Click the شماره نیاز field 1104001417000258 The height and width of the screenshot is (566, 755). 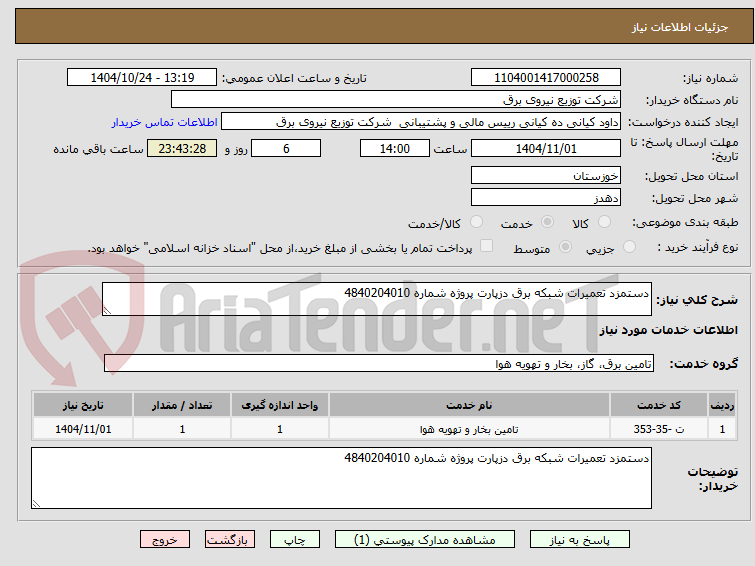(546, 78)
